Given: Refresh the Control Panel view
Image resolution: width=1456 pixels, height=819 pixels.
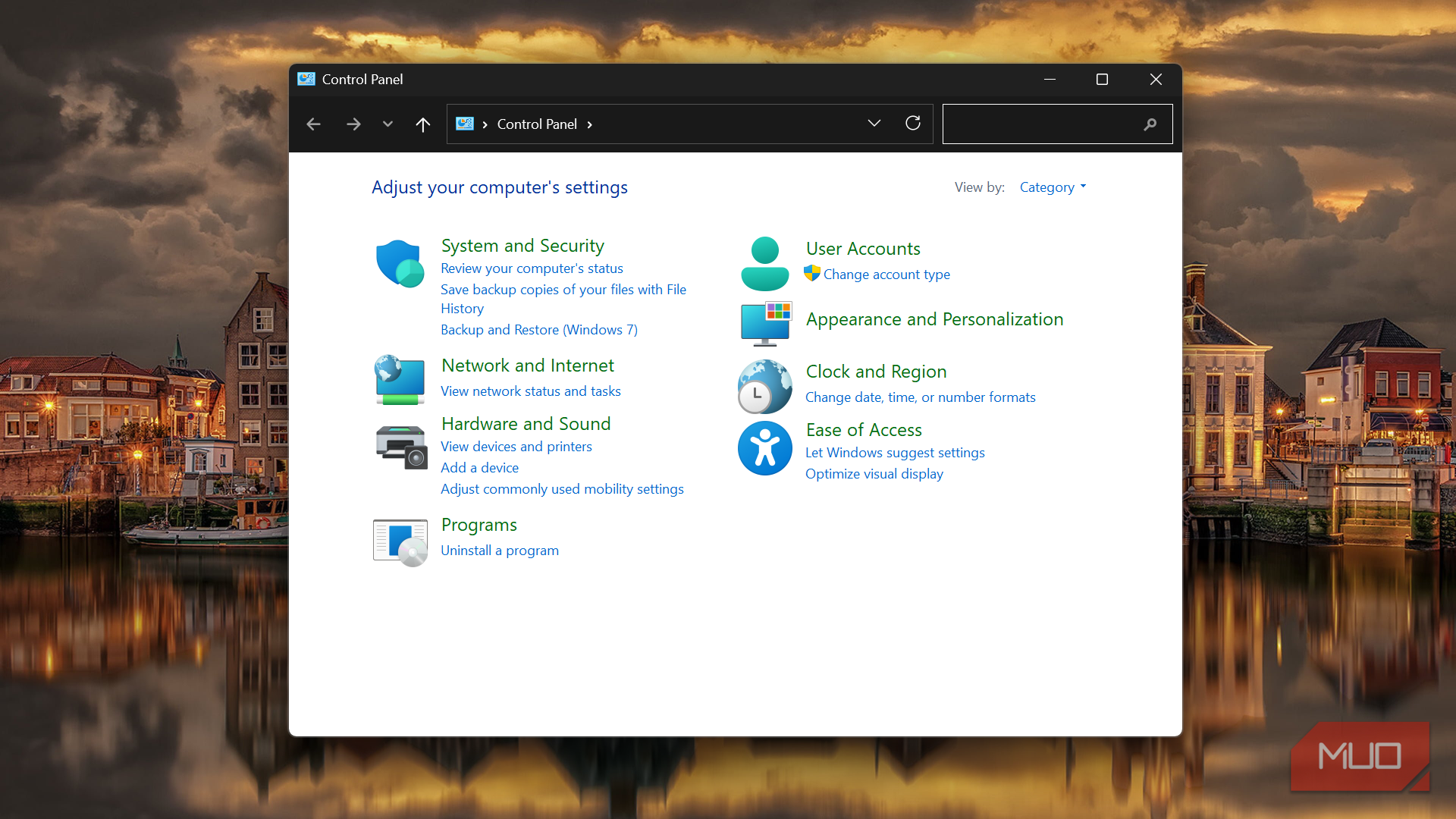Looking at the screenshot, I should coord(913,123).
